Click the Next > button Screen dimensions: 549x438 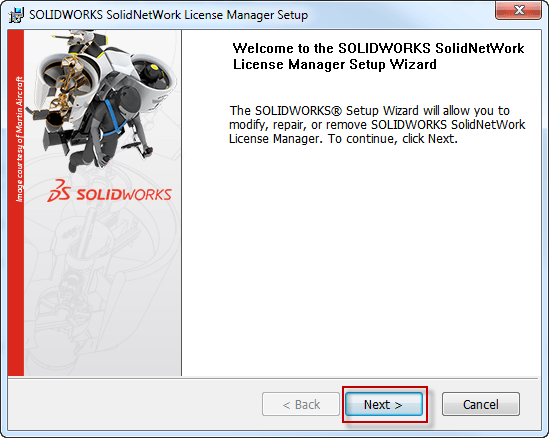coord(384,404)
